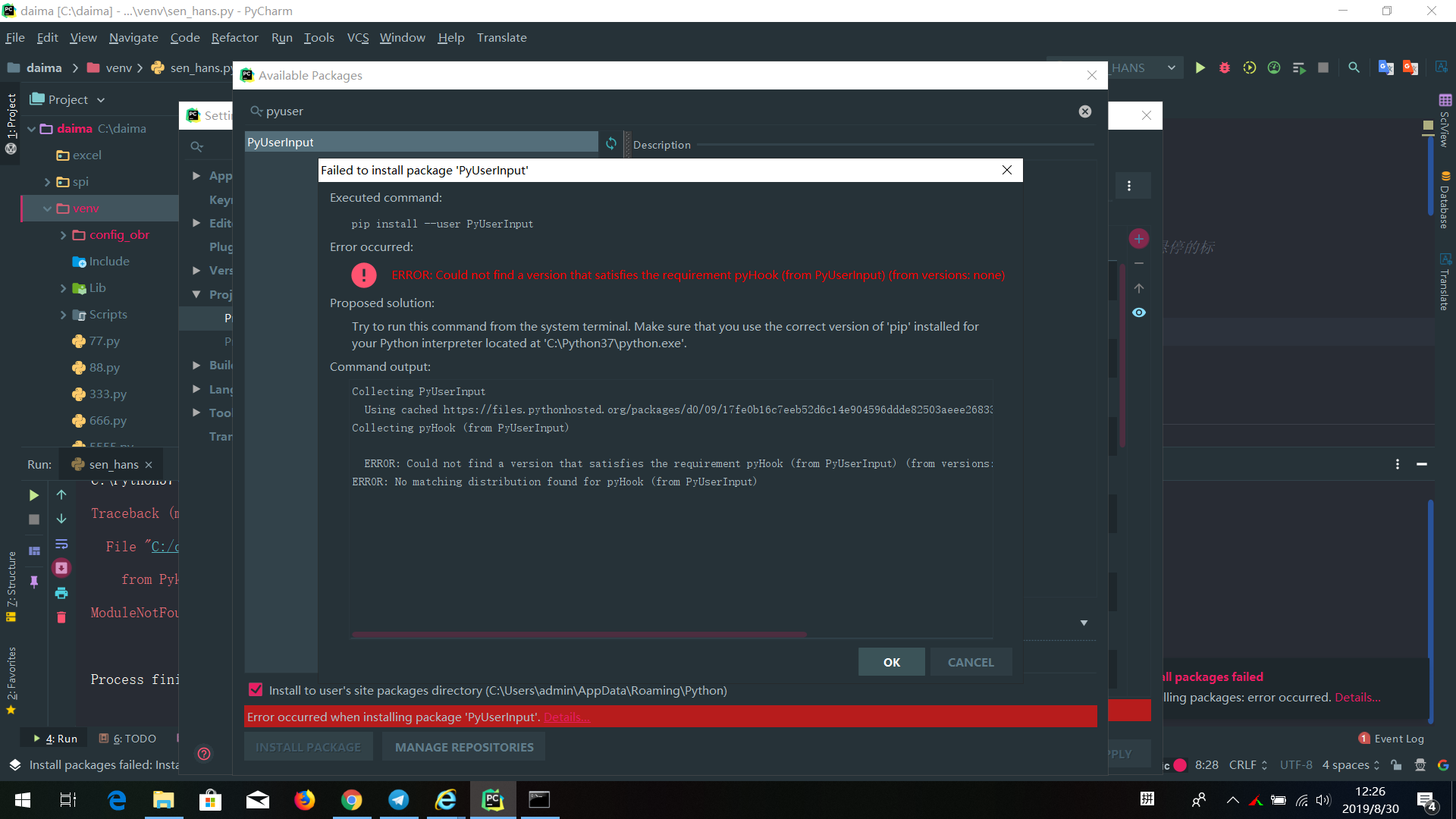Click the scroll down arrow in Run panel

pyautogui.click(x=61, y=519)
